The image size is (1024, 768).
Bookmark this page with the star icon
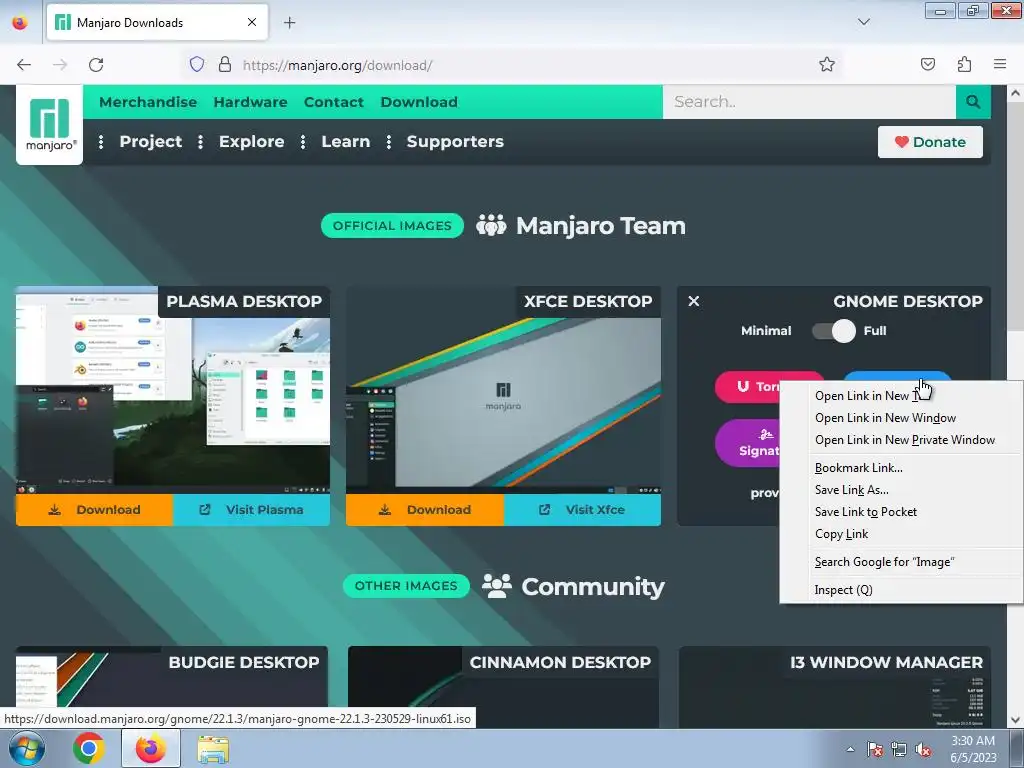click(827, 65)
